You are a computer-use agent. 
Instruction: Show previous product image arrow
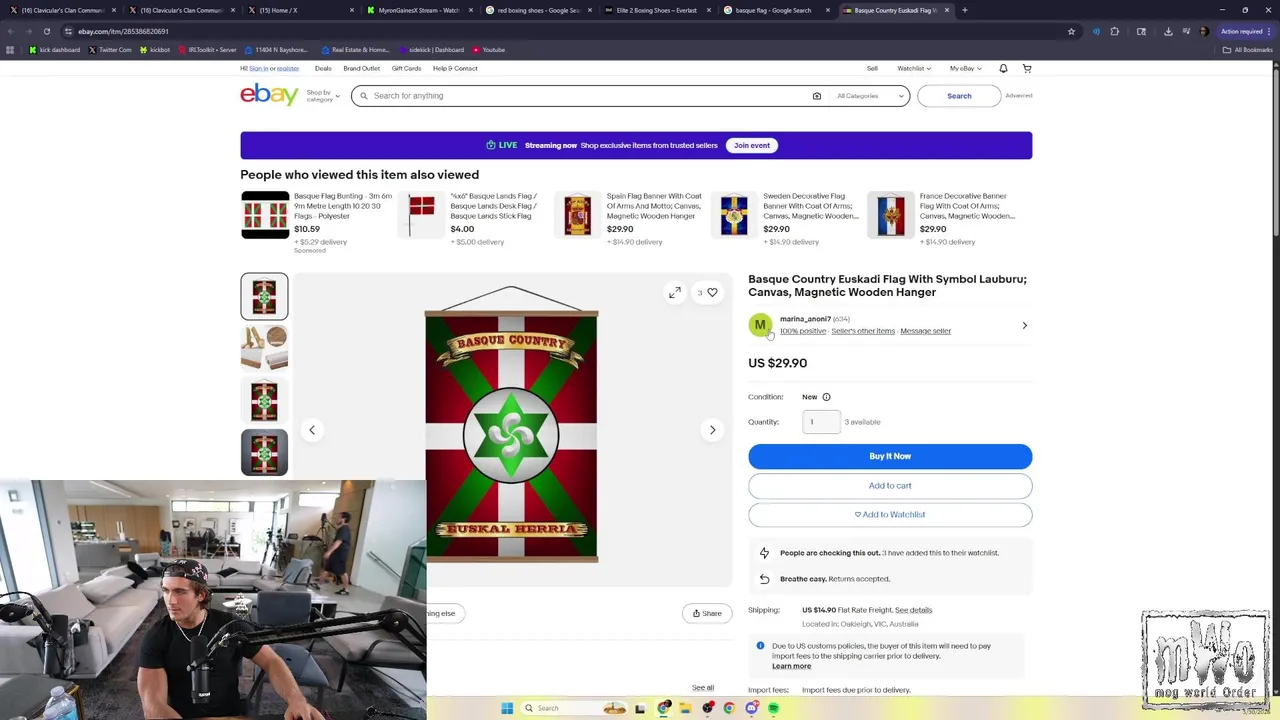click(312, 430)
